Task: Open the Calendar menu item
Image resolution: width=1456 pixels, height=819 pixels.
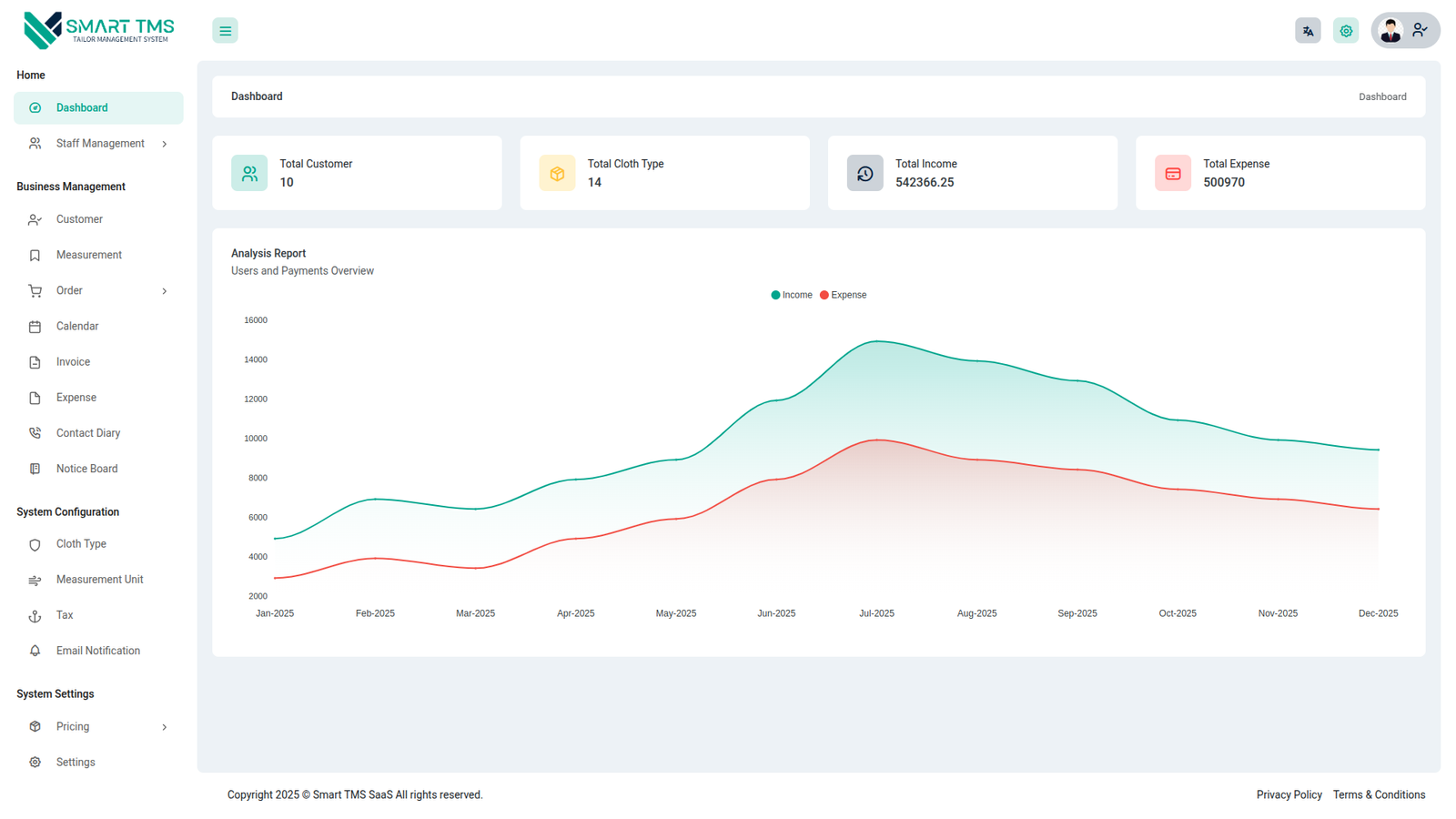Action: click(x=77, y=327)
